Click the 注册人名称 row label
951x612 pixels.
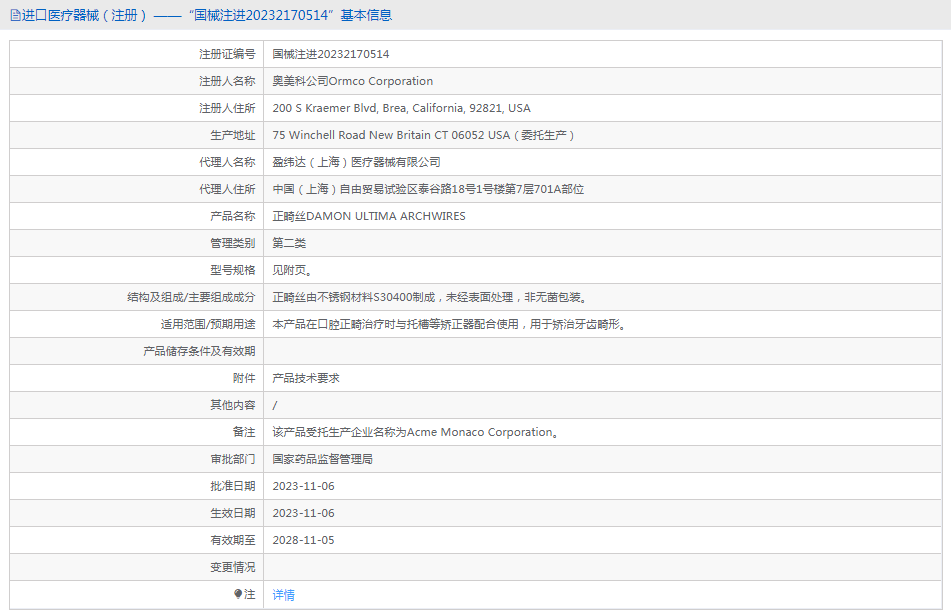(x=227, y=81)
